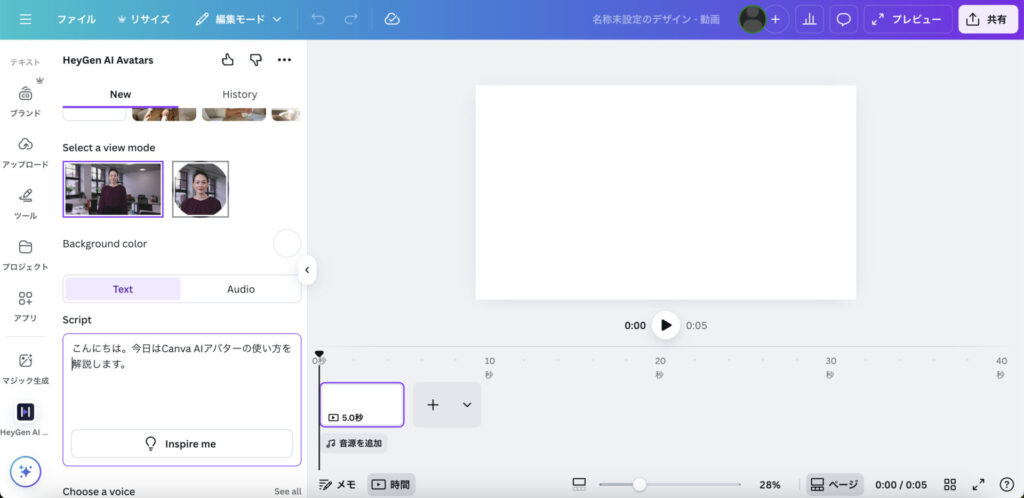Switch script input to Audio
This screenshot has height=498, width=1024.
[240, 289]
